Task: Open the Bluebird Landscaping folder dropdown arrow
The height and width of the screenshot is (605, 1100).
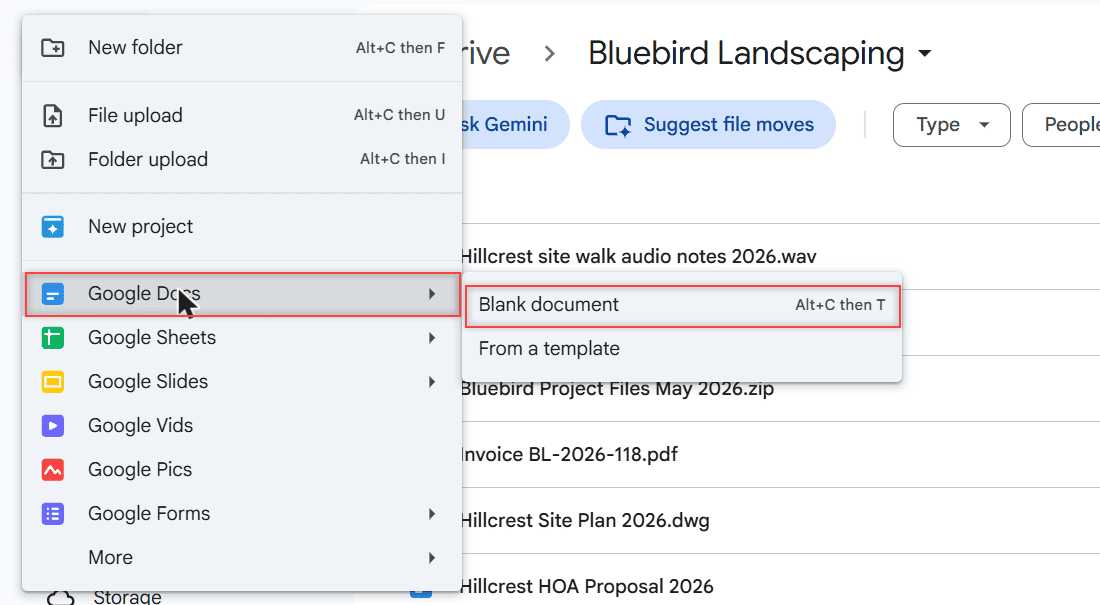Action: 925,53
